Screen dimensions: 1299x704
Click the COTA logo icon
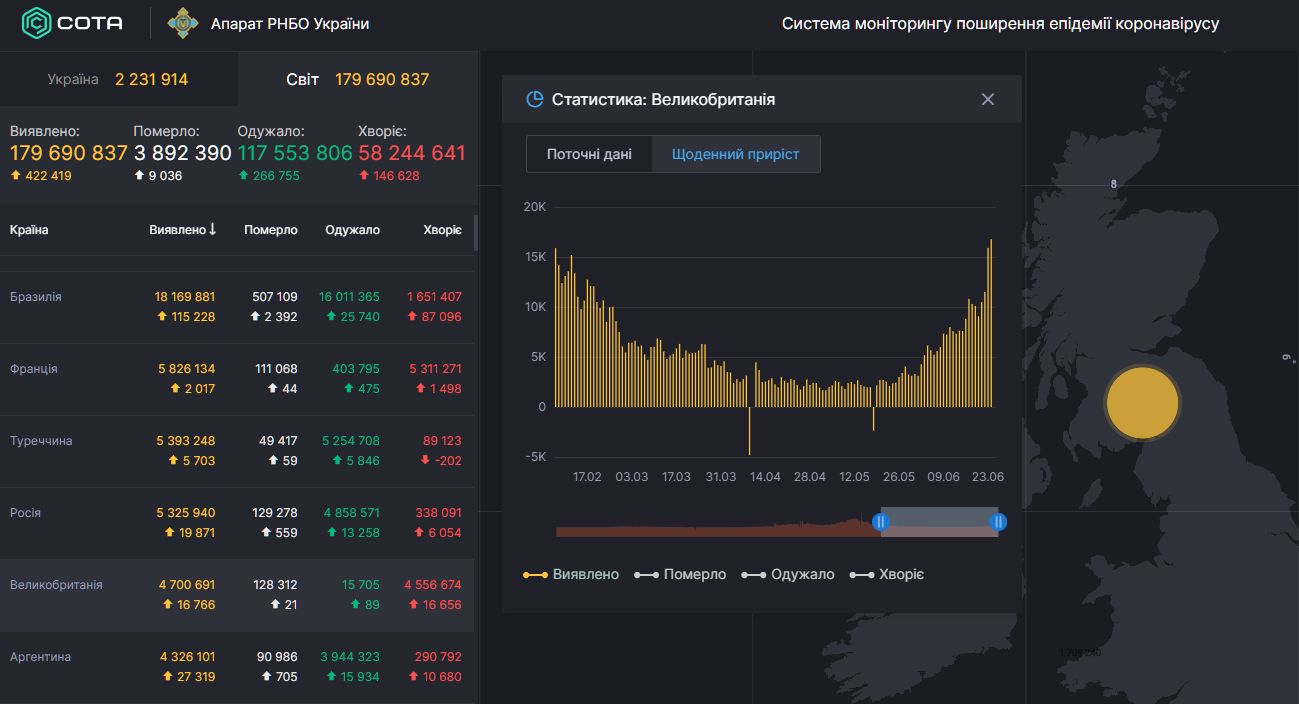(37, 23)
